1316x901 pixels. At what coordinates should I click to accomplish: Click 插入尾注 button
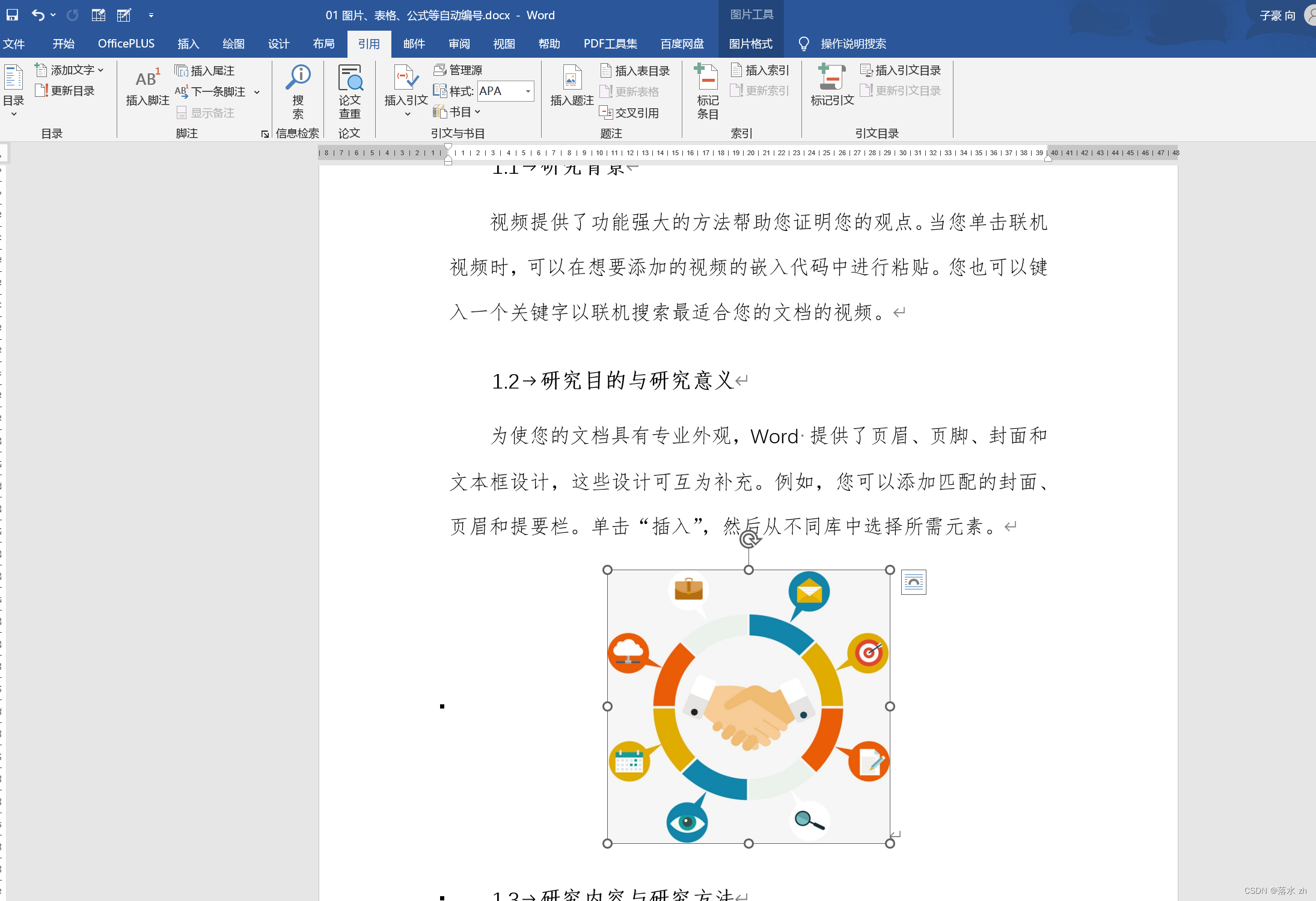point(204,71)
